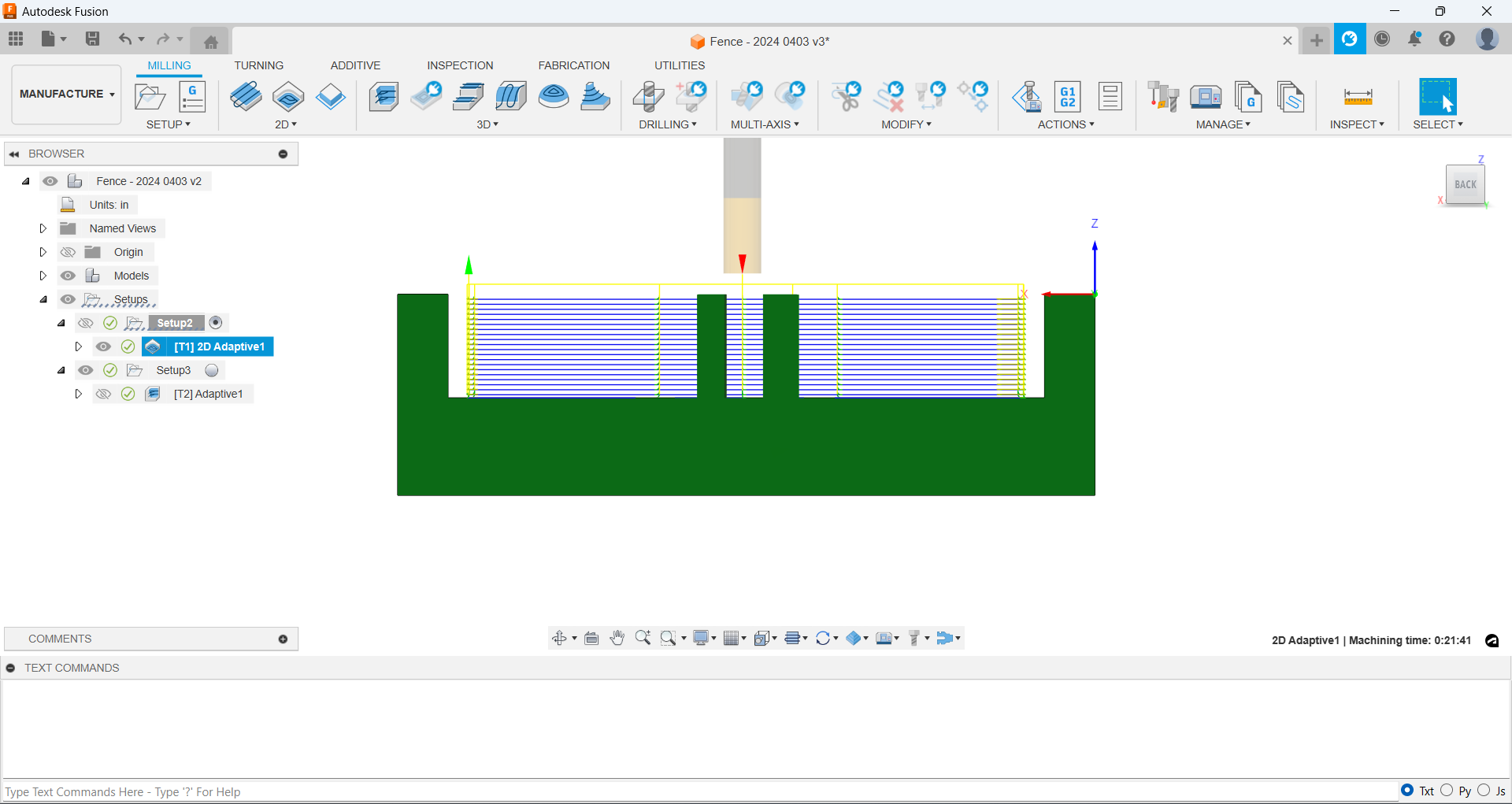The height and width of the screenshot is (804, 1512).
Task: Open the INSPECTION tab
Action: [460, 65]
